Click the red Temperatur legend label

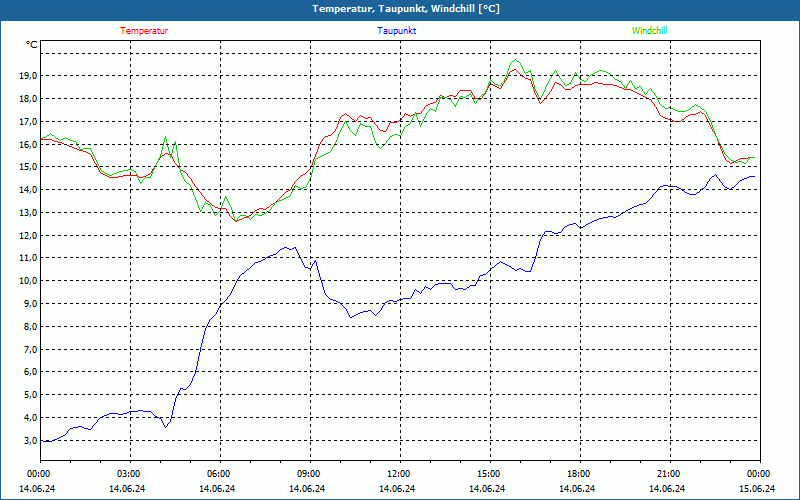coord(144,31)
